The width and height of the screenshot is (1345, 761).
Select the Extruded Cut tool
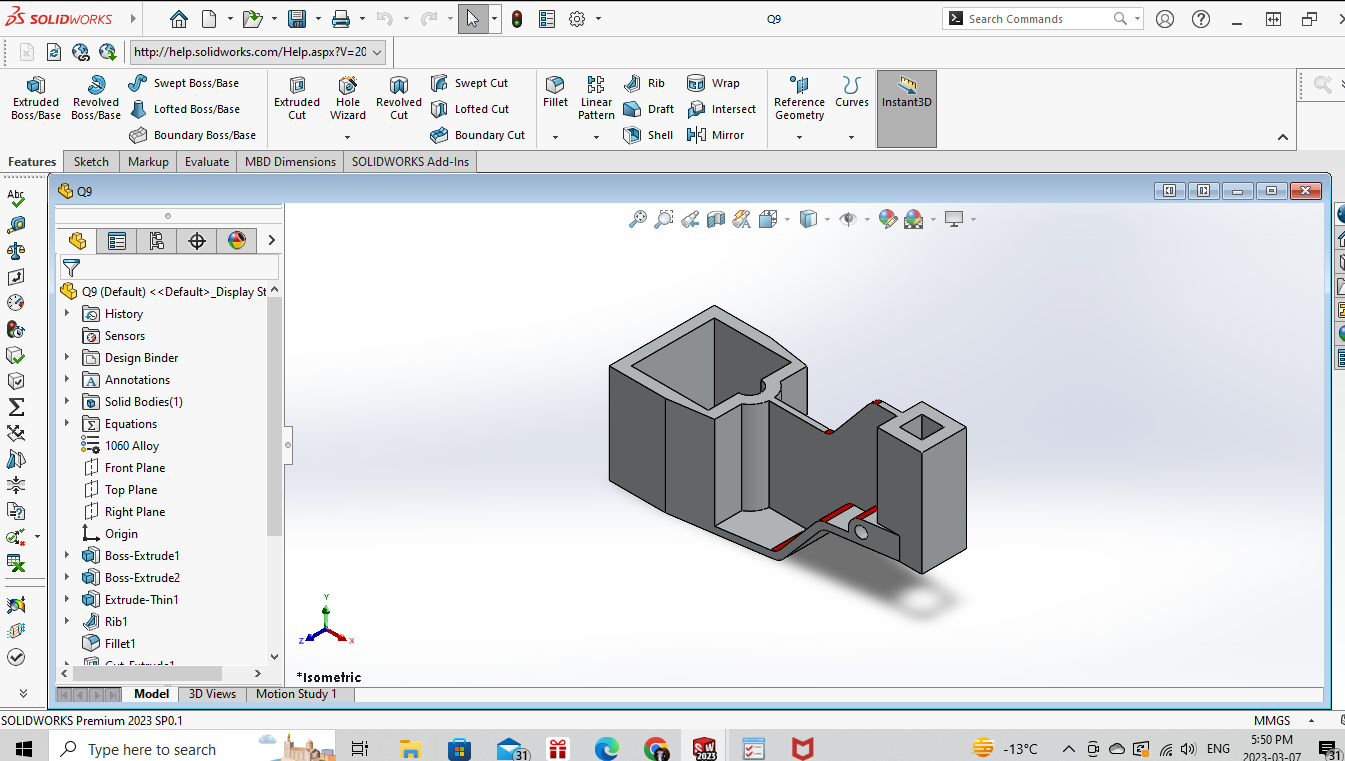(297, 98)
